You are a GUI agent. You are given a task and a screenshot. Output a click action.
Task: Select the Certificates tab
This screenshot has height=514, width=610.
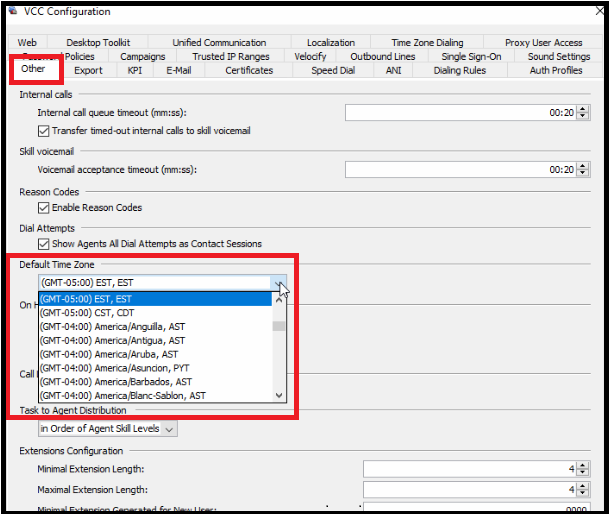[249, 70]
